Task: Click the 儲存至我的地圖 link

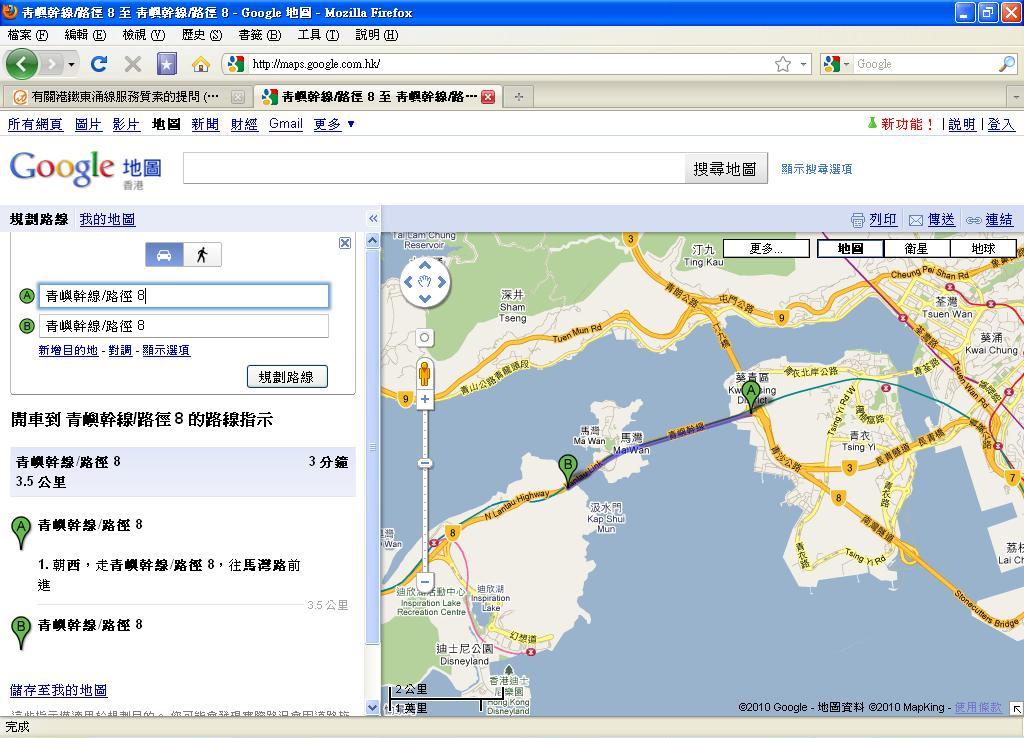Action: tap(59, 690)
